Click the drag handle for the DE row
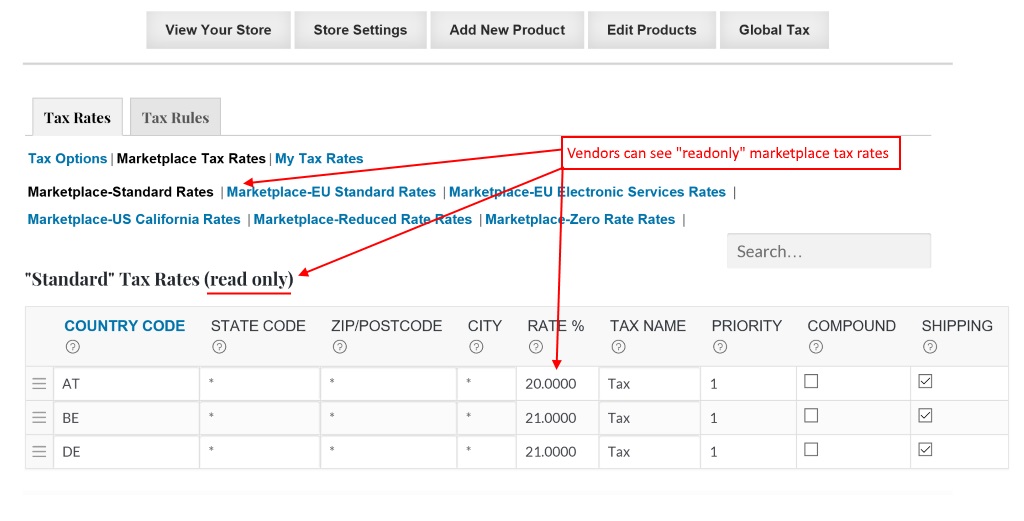This screenshot has height=521, width=1024. tap(39, 452)
